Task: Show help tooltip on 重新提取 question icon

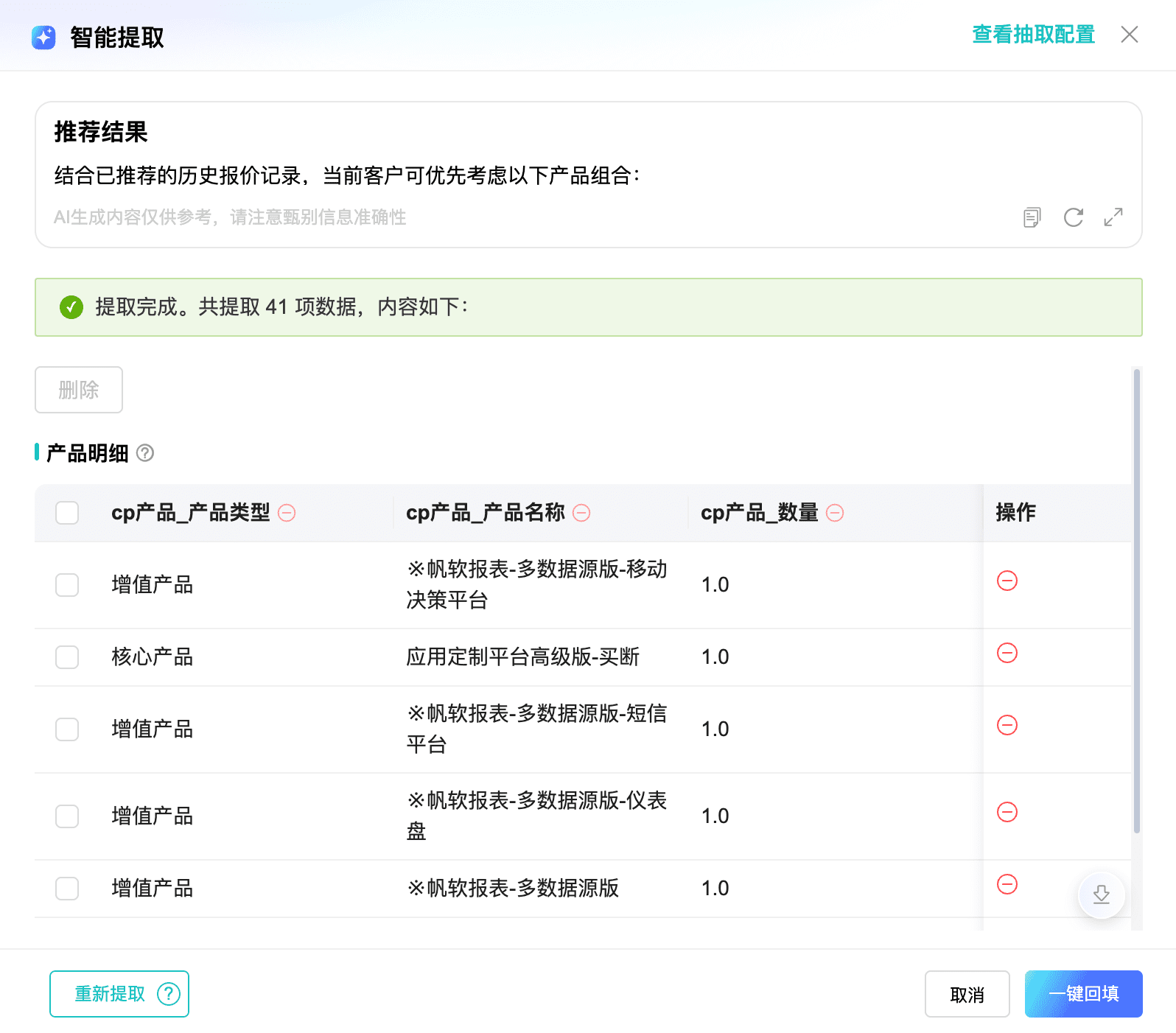Action: click(x=169, y=994)
